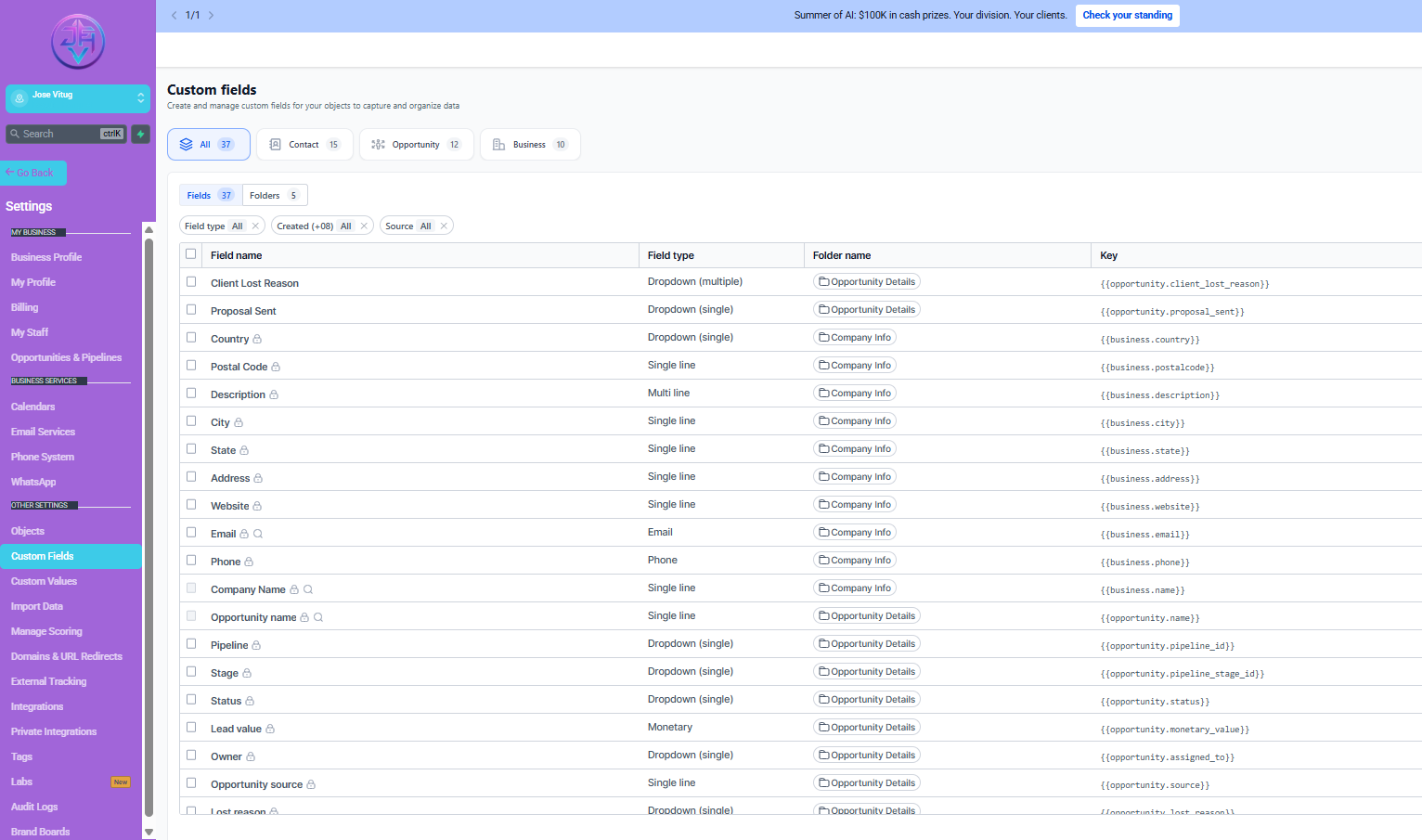Click the JF logo at top of sidebar
Image resolution: width=1422 pixels, height=840 pixels.
[x=78, y=42]
